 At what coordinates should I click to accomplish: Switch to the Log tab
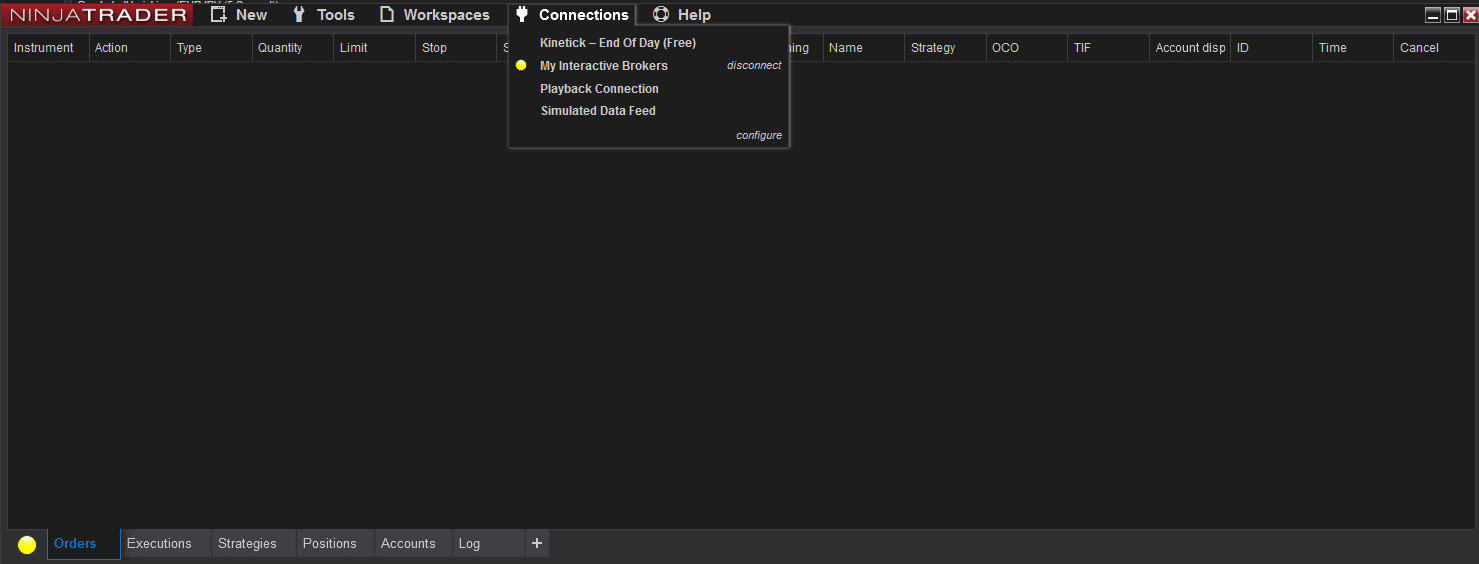488,544
